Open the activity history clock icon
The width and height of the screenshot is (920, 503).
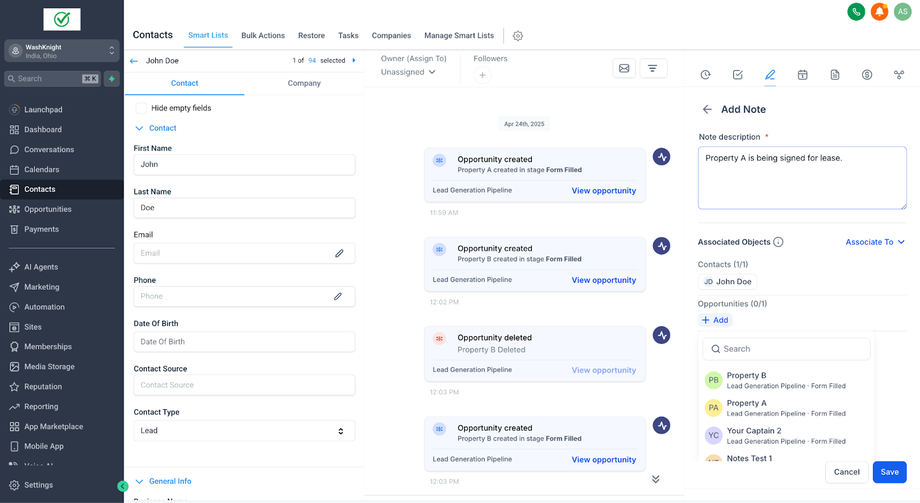(705, 75)
